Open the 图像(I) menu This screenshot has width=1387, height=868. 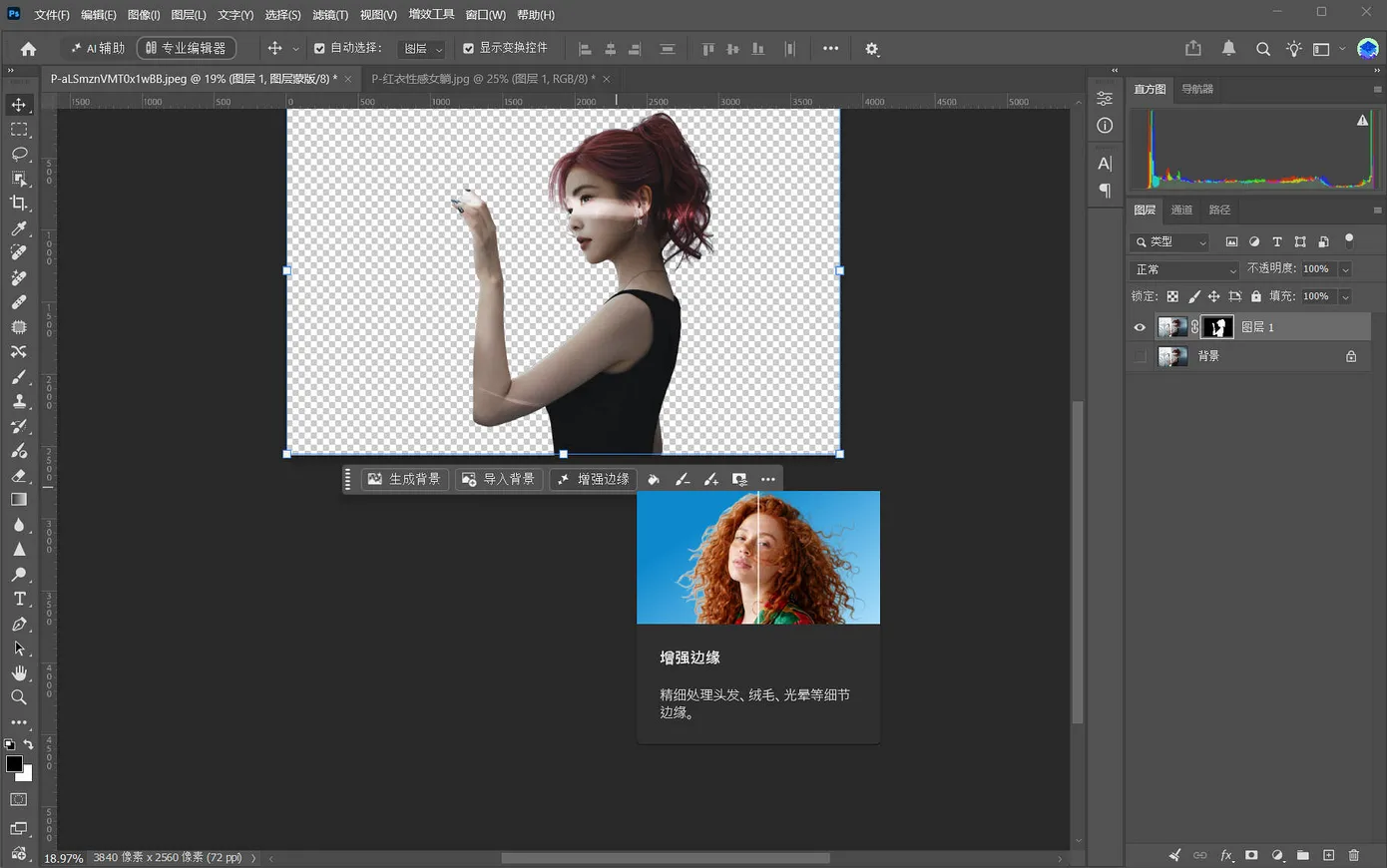(144, 15)
